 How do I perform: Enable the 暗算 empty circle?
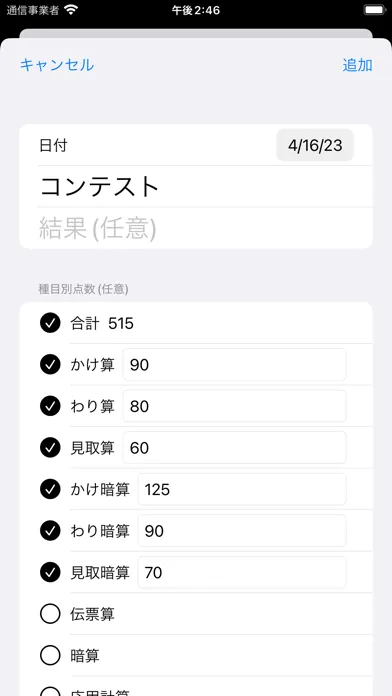(50, 656)
